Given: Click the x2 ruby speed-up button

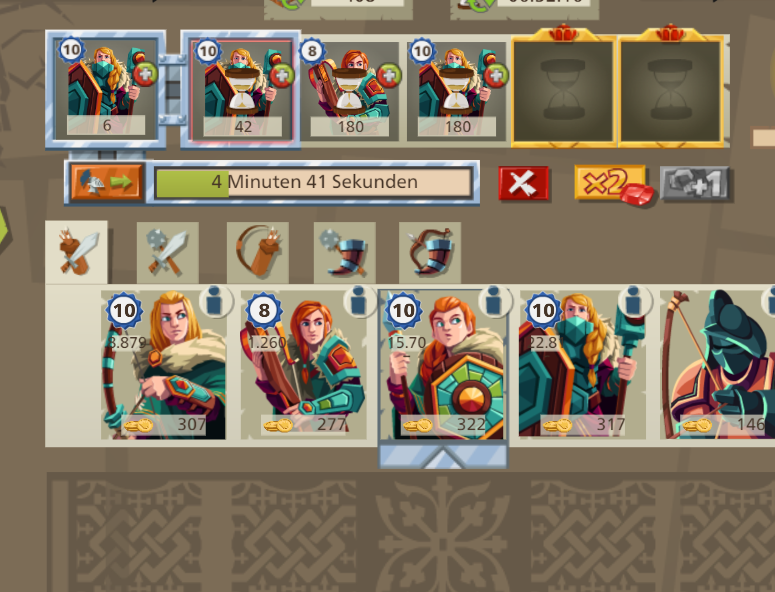Looking at the screenshot, I should click(x=613, y=184).
